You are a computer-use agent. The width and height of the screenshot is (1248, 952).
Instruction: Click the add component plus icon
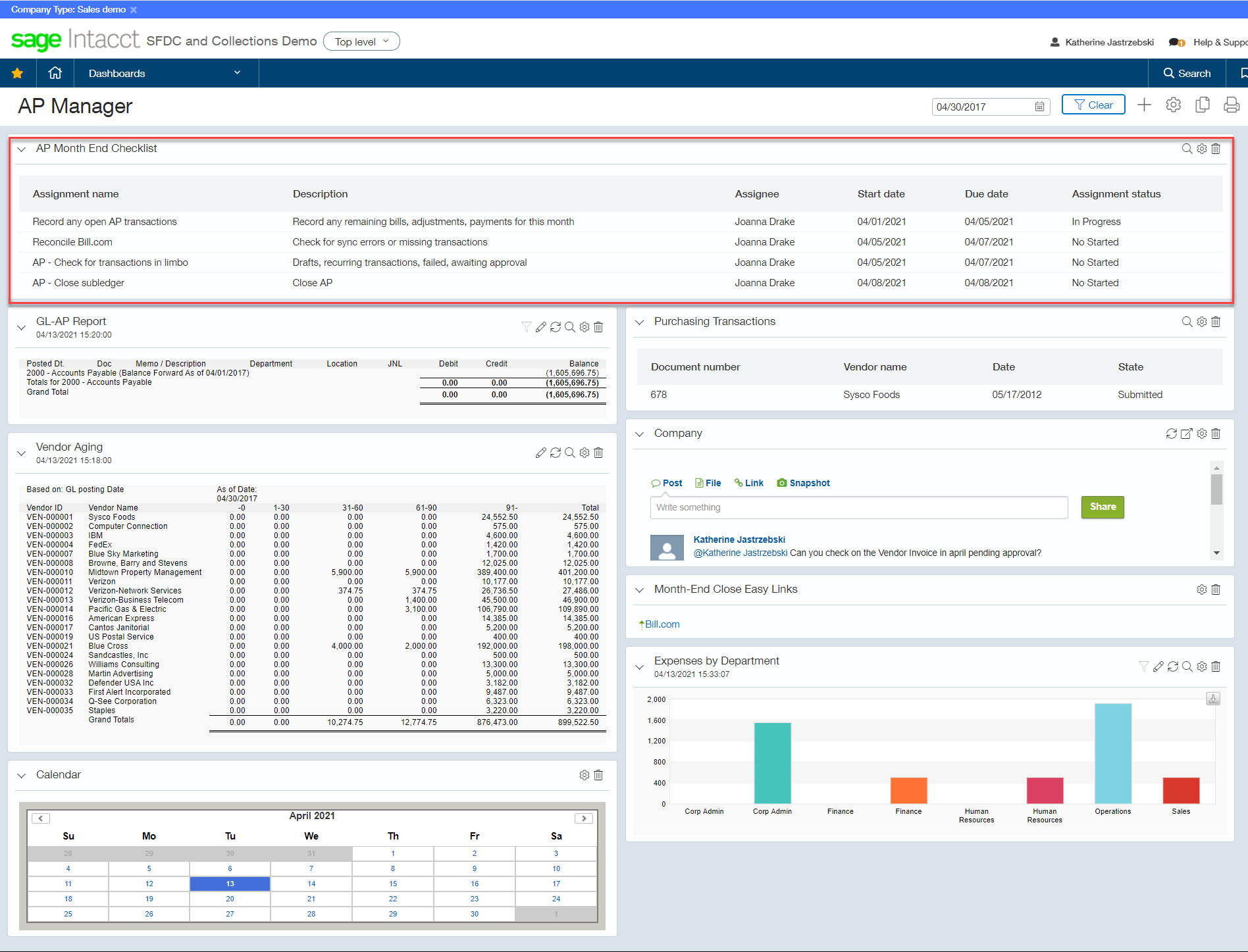pyautogui.click(x=1144, y=105)
